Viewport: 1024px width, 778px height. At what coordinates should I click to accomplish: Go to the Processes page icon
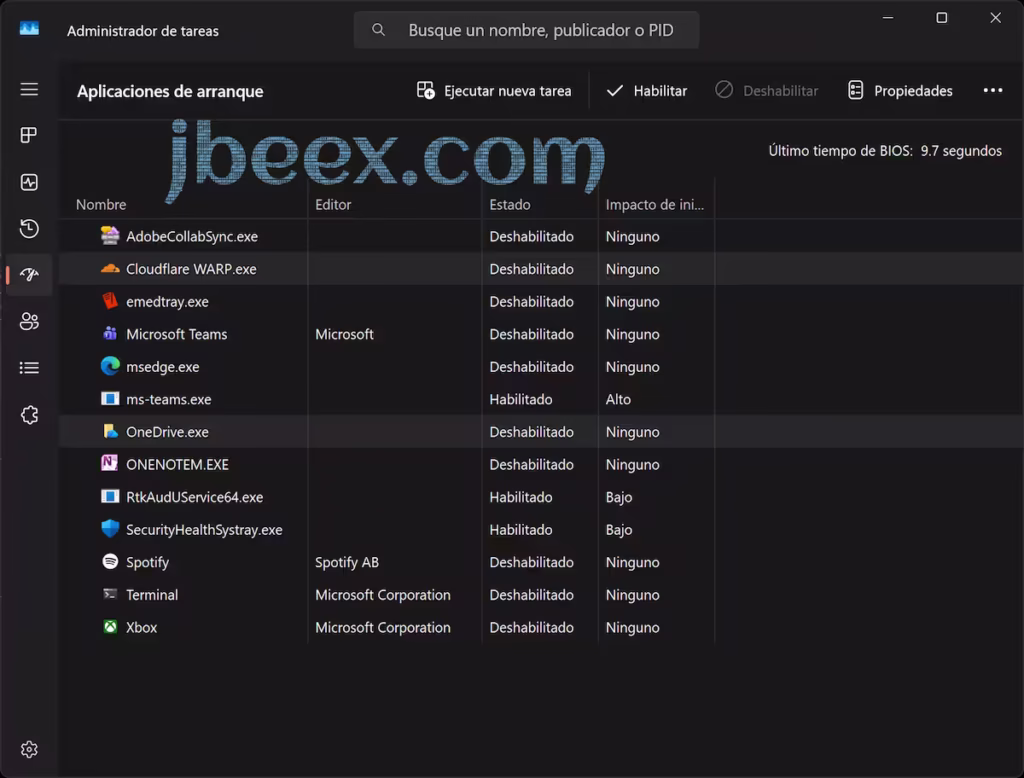pos(29,135)
